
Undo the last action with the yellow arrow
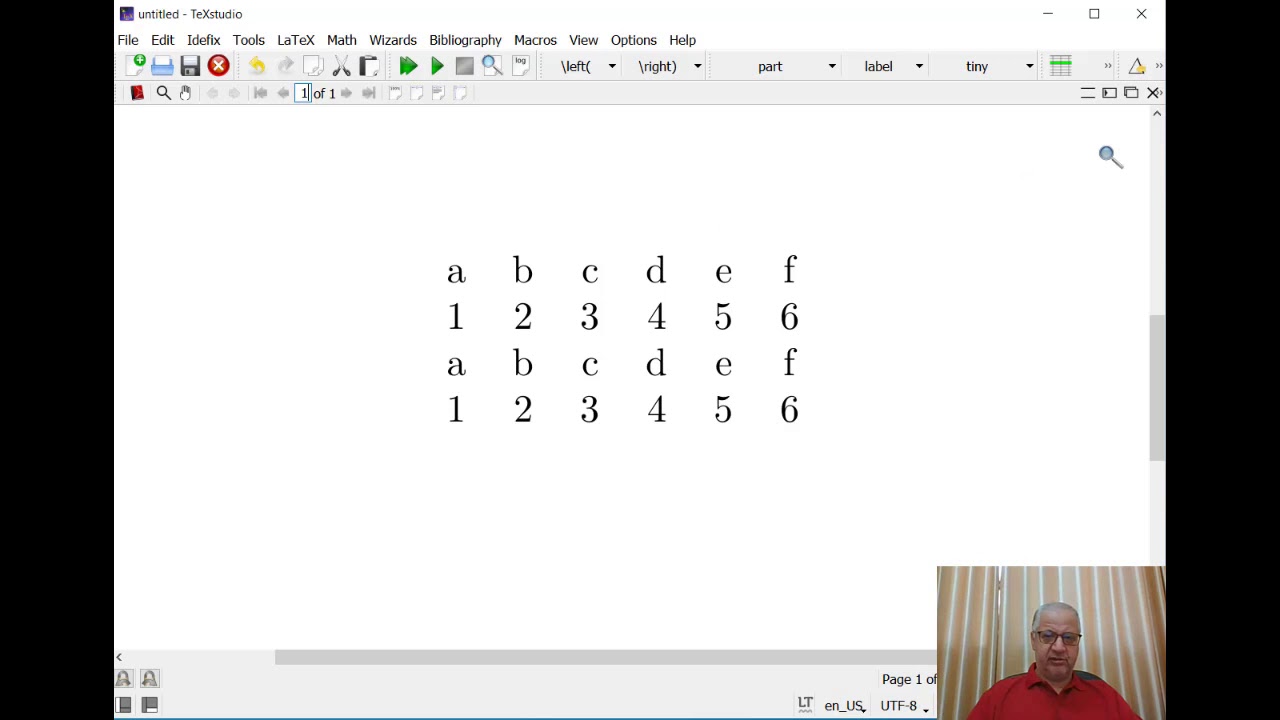[x=257, y=66]
